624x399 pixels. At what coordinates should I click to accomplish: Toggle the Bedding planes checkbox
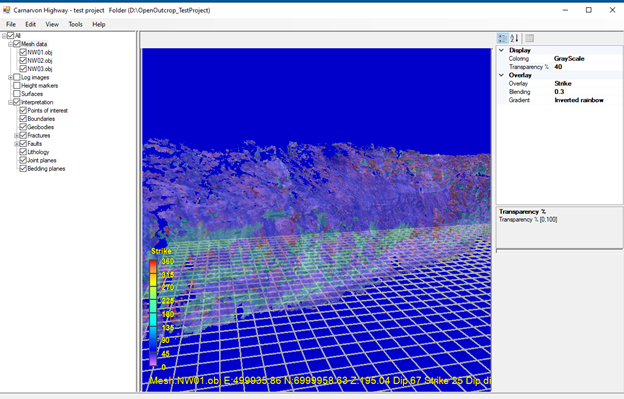pos(23,169)
